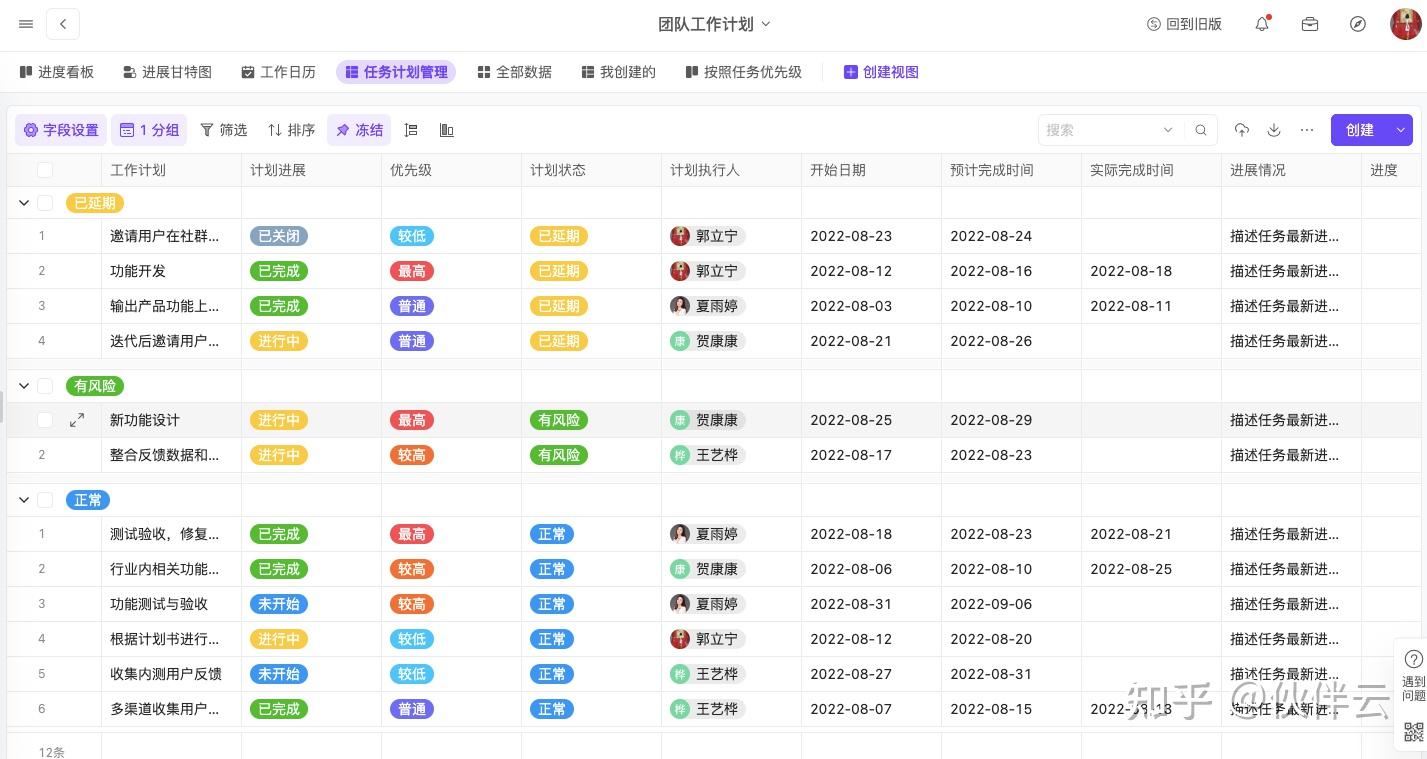The image size is (1427, 759).
Task: Check the 已延期 group checkbox
Action: (45, 203)
